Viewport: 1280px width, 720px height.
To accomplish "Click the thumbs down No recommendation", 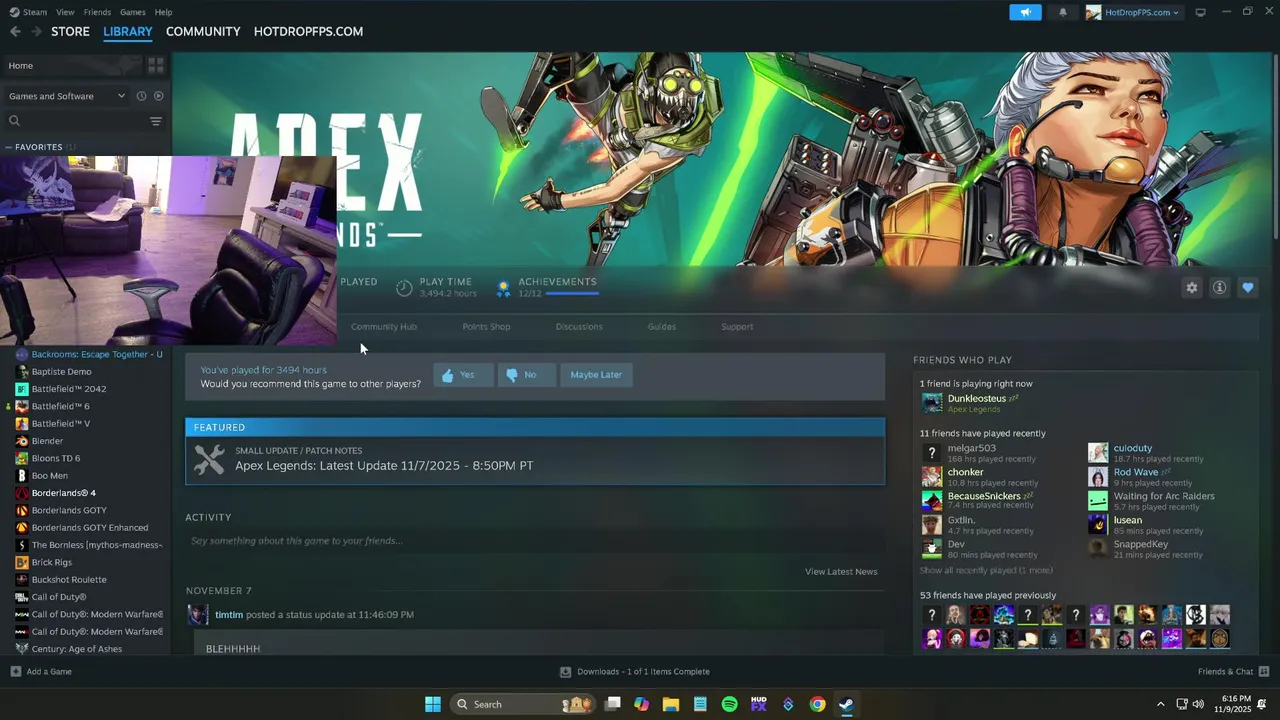I will coord(526,375).
